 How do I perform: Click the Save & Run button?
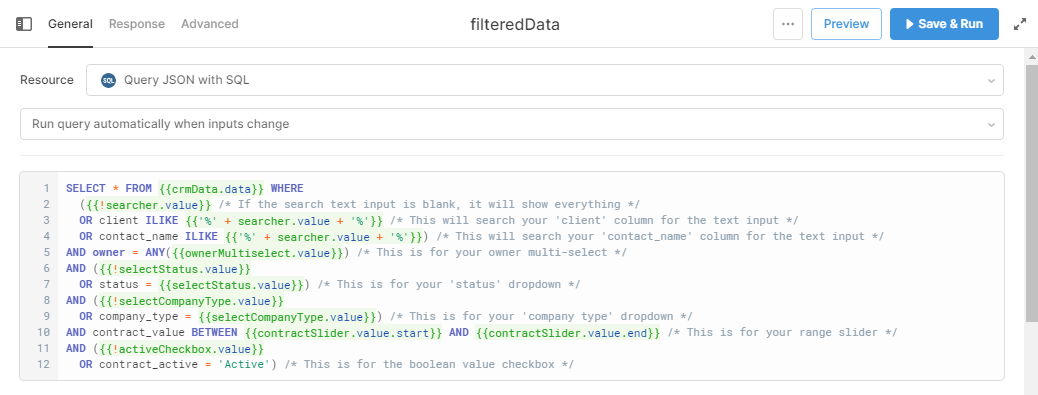click(x=944, y=24)
